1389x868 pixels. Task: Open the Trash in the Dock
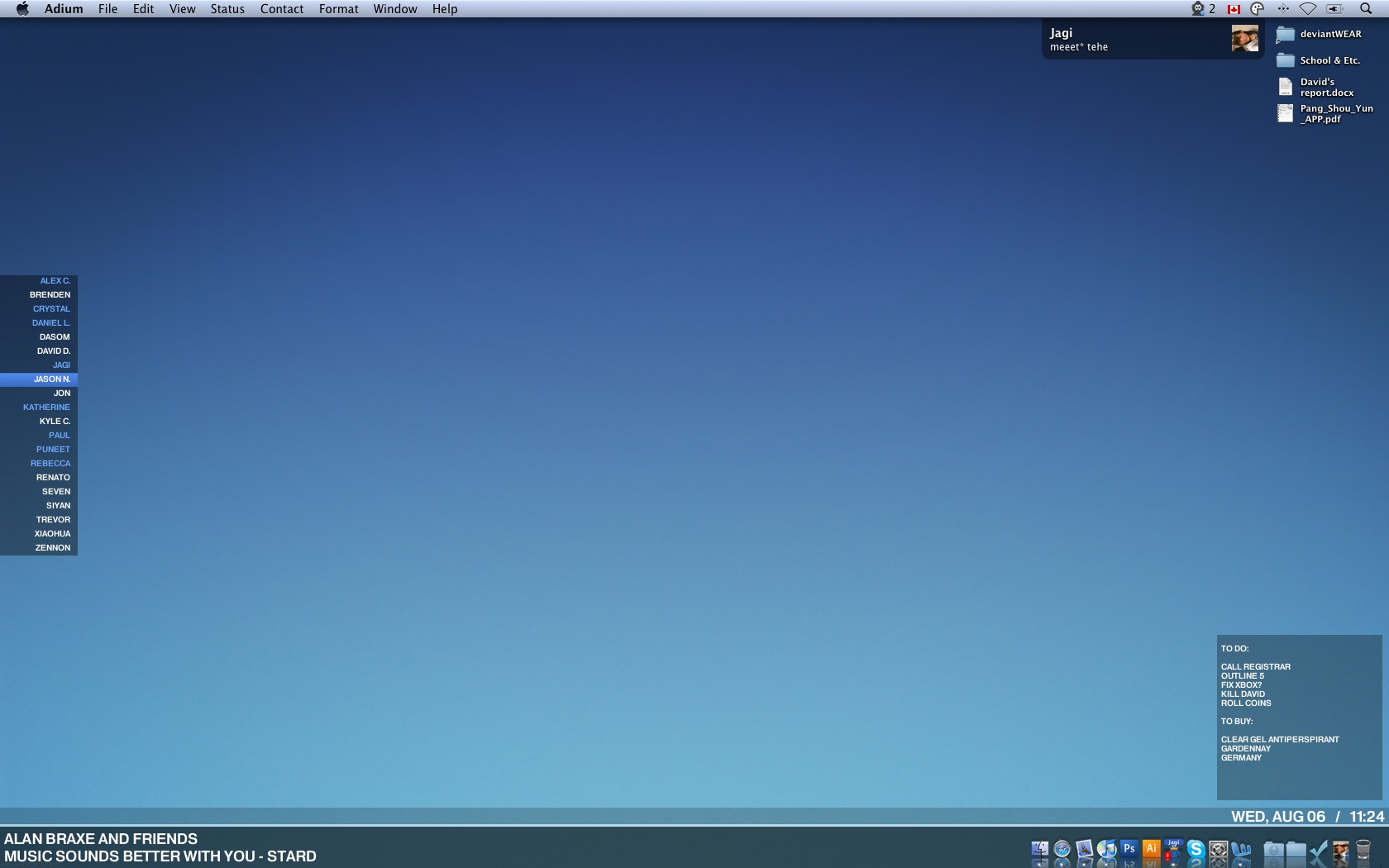point(1363,851)
